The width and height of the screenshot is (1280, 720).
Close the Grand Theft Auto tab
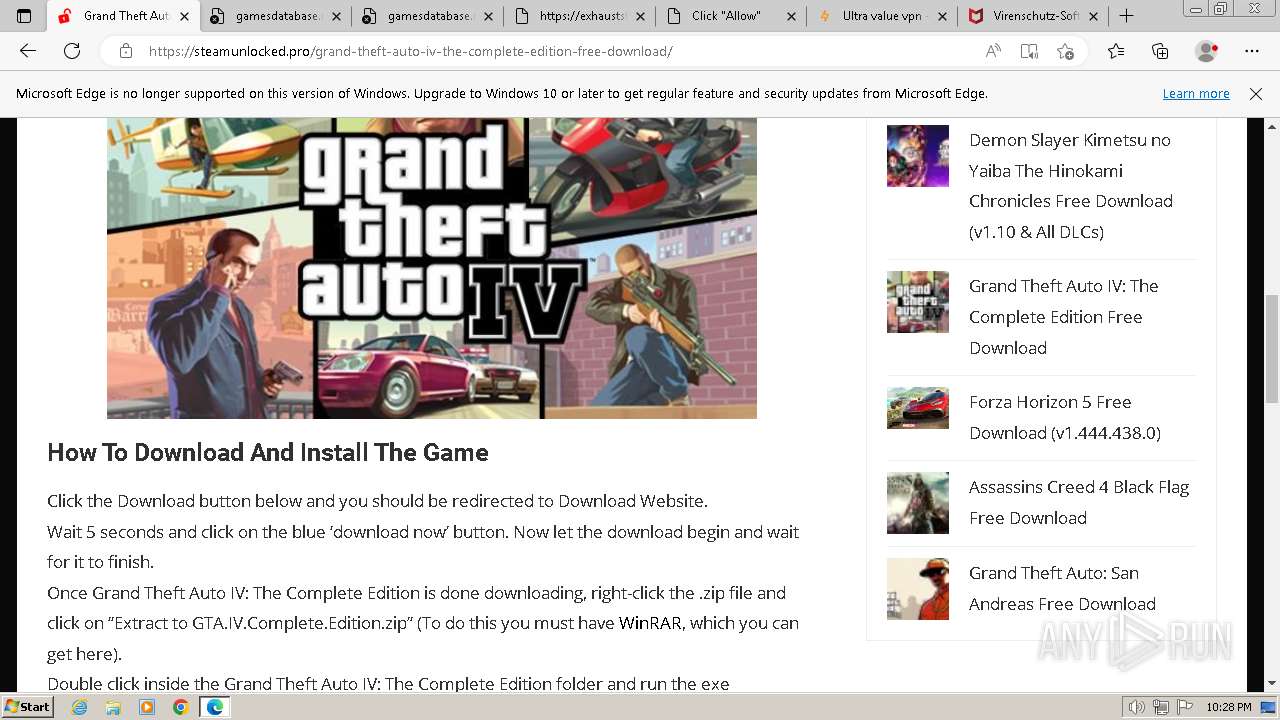point(184,16)
